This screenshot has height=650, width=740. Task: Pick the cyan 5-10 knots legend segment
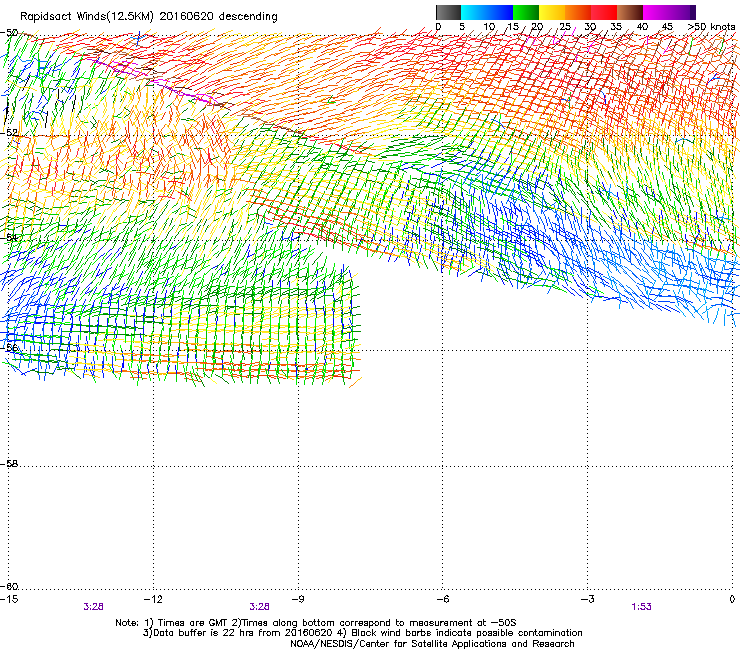pos(474,12)
